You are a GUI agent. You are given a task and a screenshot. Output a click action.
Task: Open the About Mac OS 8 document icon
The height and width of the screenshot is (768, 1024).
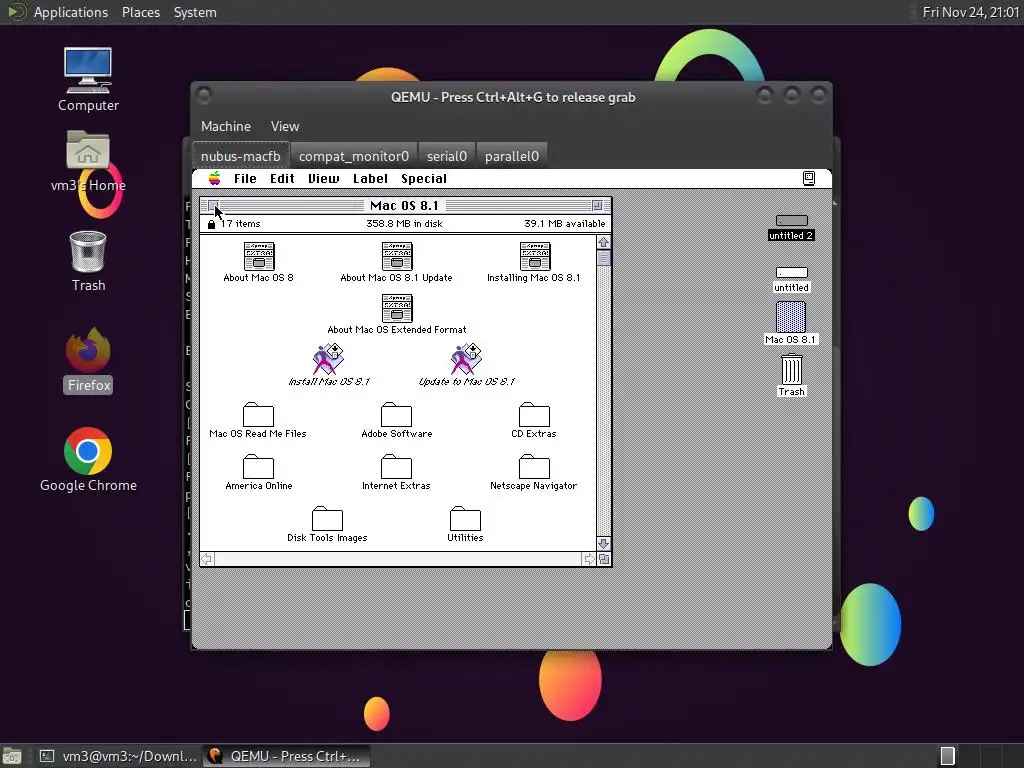(259, 256)
